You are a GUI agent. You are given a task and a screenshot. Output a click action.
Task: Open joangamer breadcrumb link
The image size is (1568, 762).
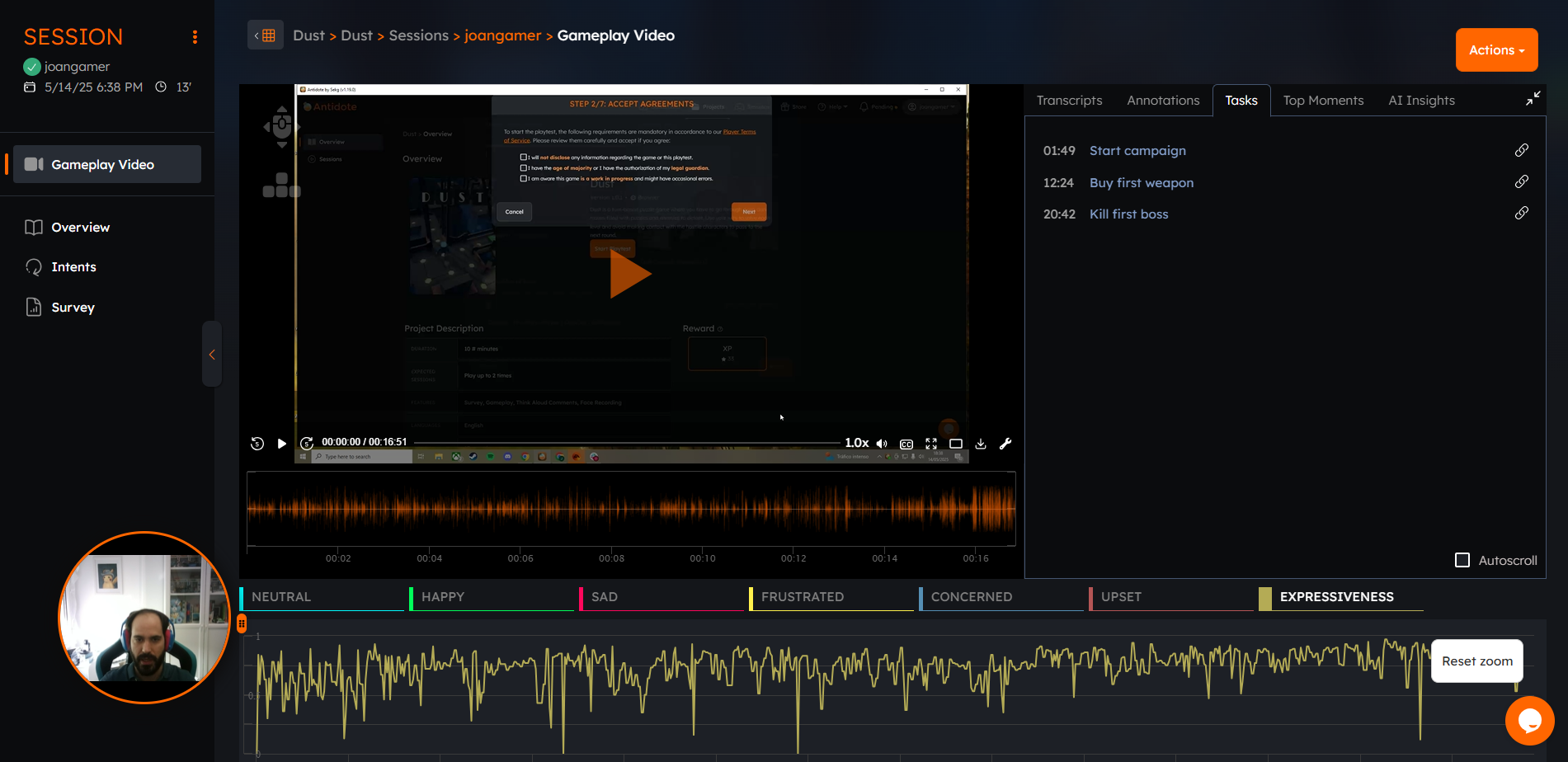click(503, 35)
